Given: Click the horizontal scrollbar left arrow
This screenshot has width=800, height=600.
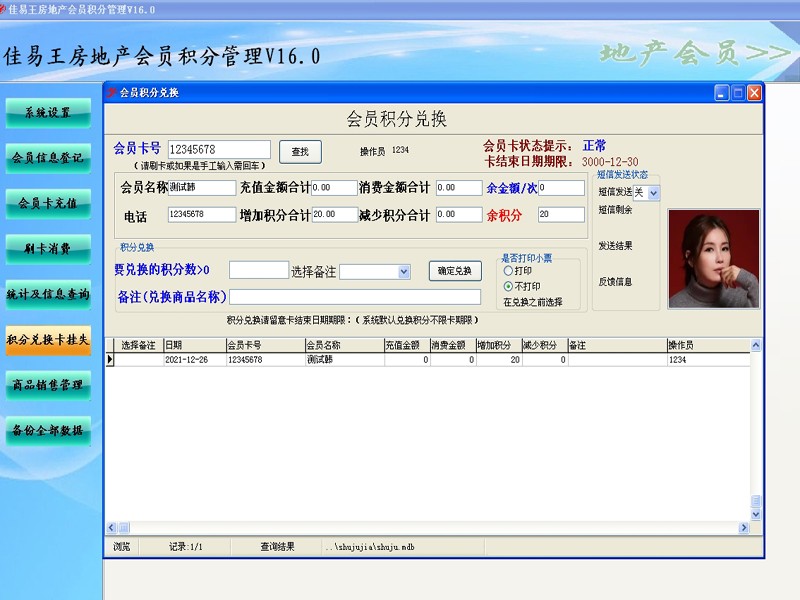Looking at the screenshot, I should click(111, 528).
